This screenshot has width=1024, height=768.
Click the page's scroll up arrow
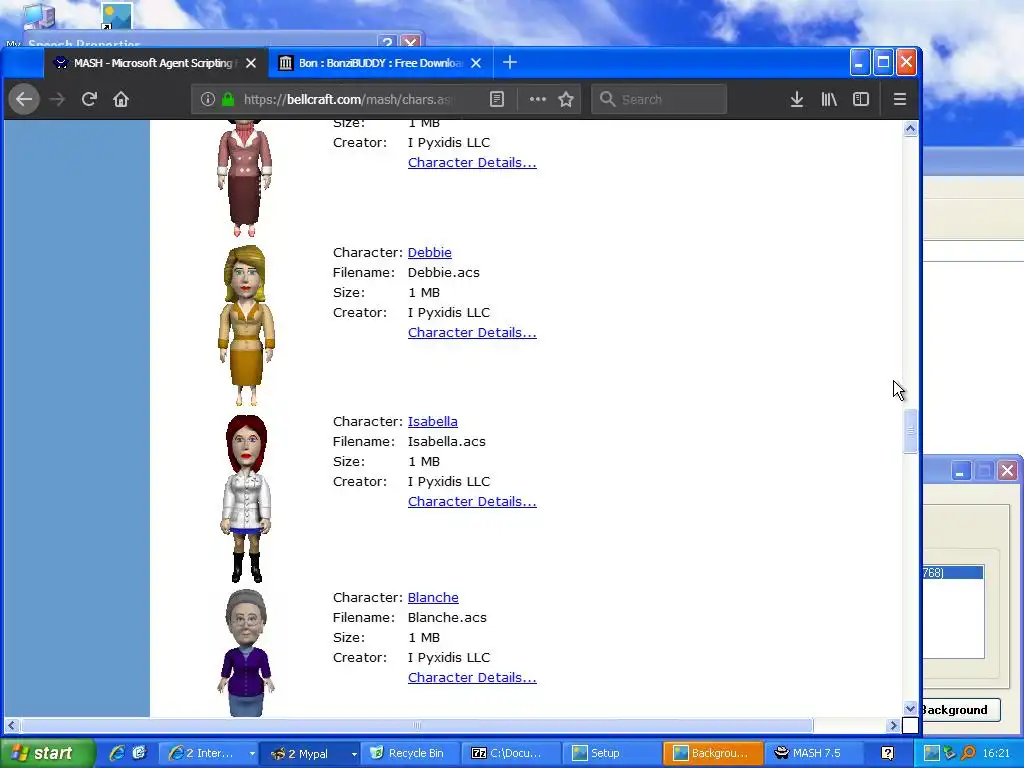[910, 129]
